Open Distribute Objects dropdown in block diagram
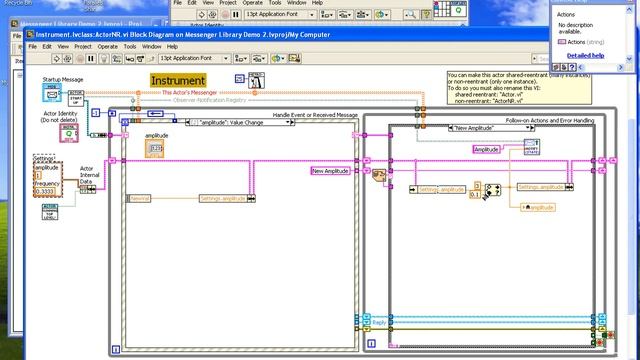The image size is (640, 360). coord(259,59)
